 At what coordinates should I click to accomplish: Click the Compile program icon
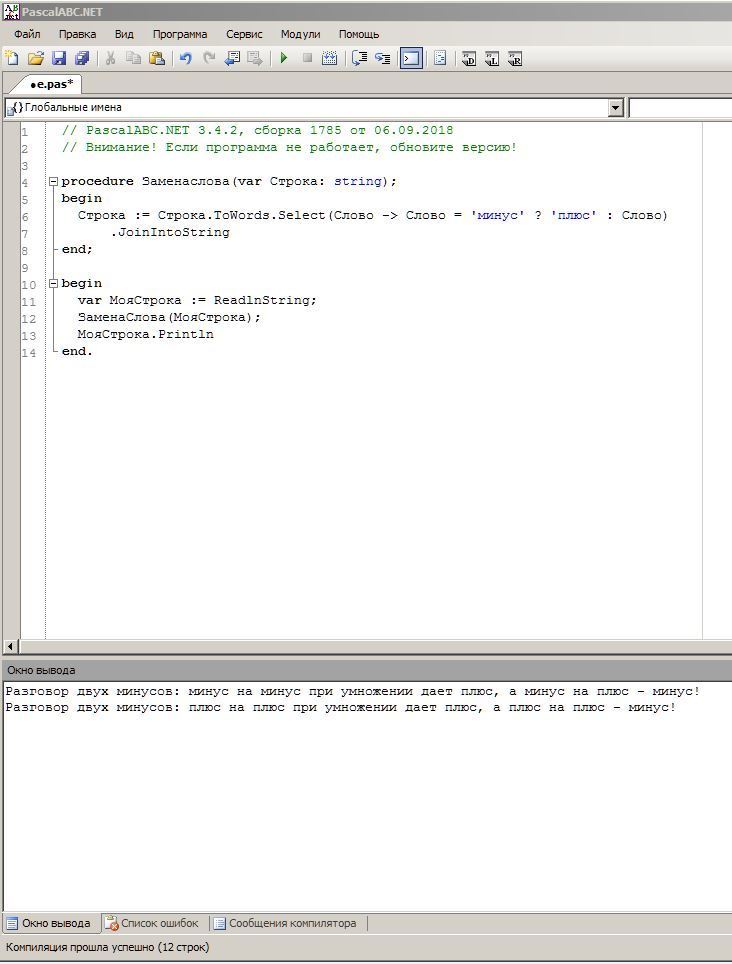tap(330, 58)
